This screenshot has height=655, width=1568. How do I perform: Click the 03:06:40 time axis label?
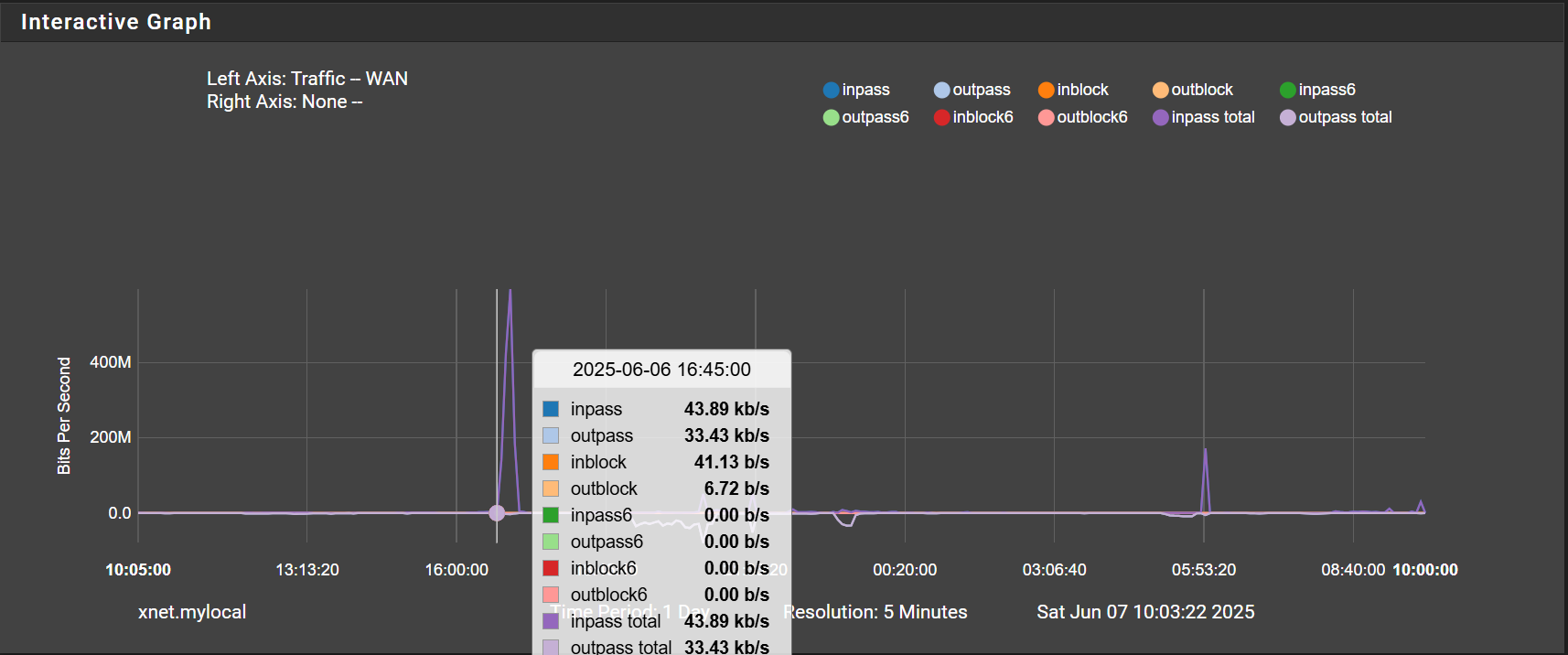click(1055, 570)
